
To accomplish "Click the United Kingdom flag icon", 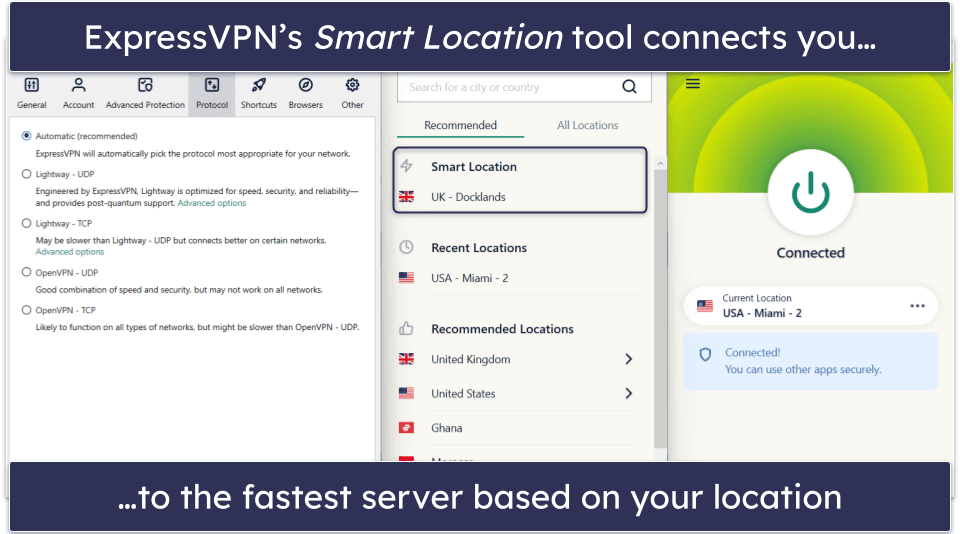I will (407, 359).
